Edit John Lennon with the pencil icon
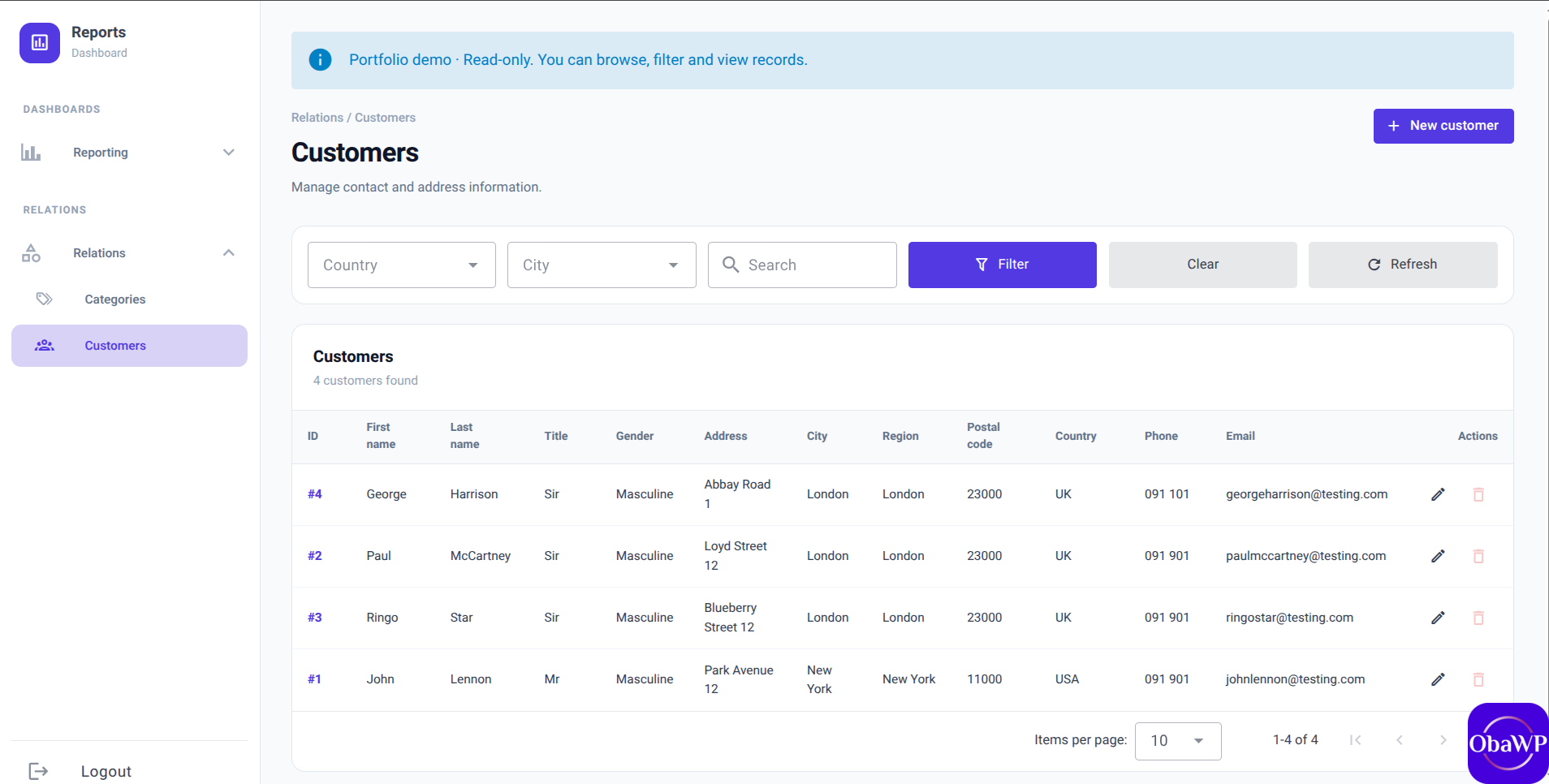The height and width of the screenshot is (784, 1549). click(x=1438, y=679)
